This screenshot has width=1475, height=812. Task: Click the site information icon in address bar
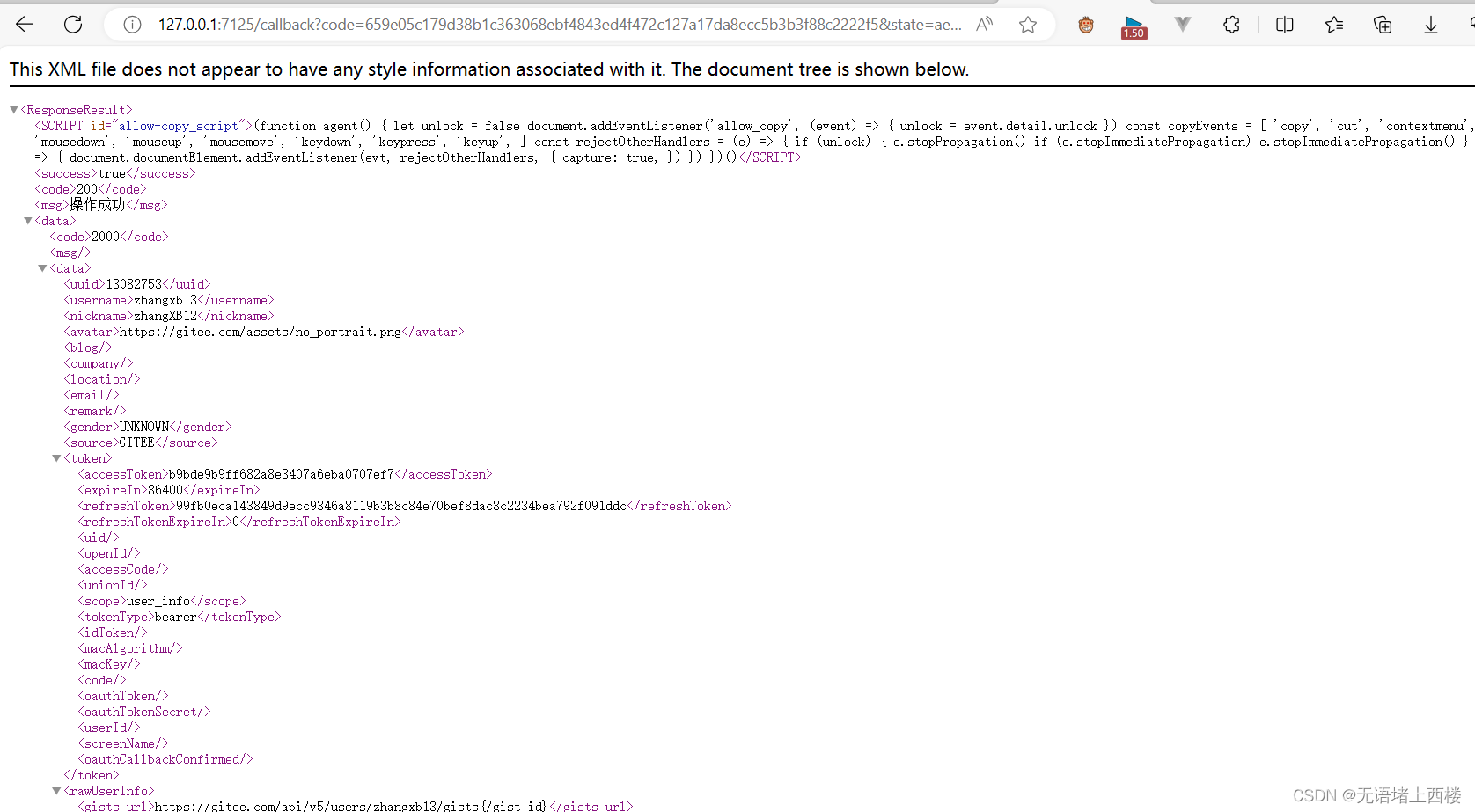(131, 24)
